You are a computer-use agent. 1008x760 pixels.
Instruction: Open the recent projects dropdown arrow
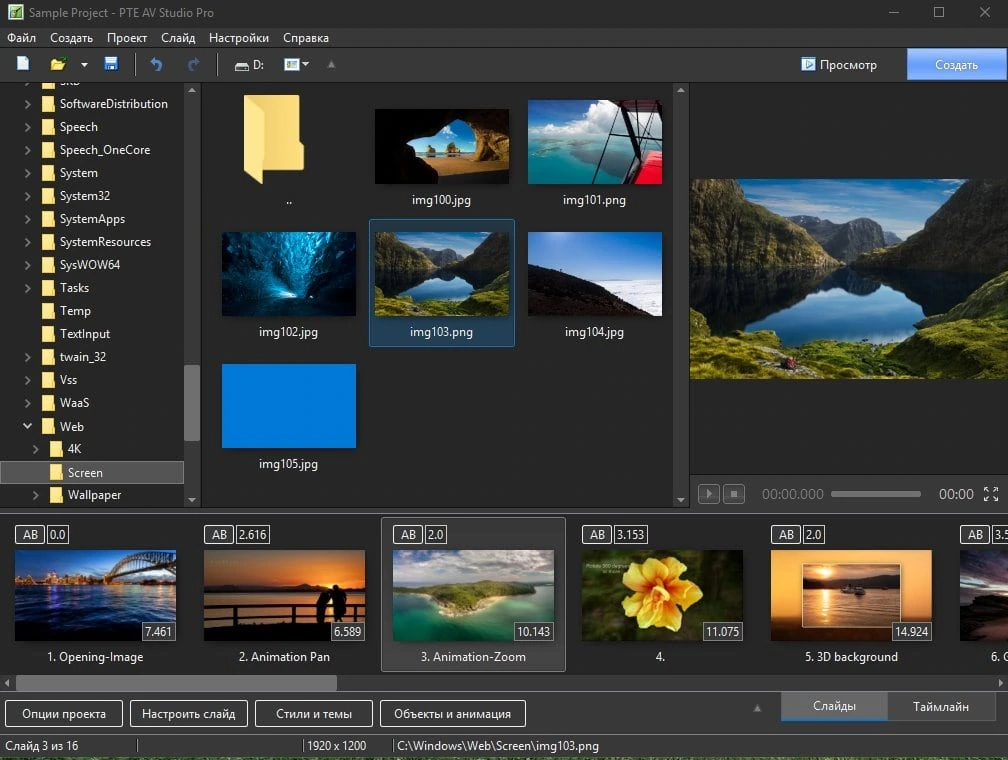tap(84, 64)
